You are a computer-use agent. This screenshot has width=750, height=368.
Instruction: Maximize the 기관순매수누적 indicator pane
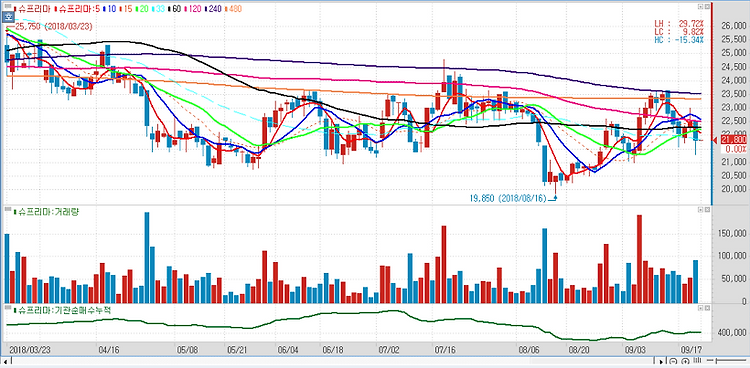pos(699,308)
